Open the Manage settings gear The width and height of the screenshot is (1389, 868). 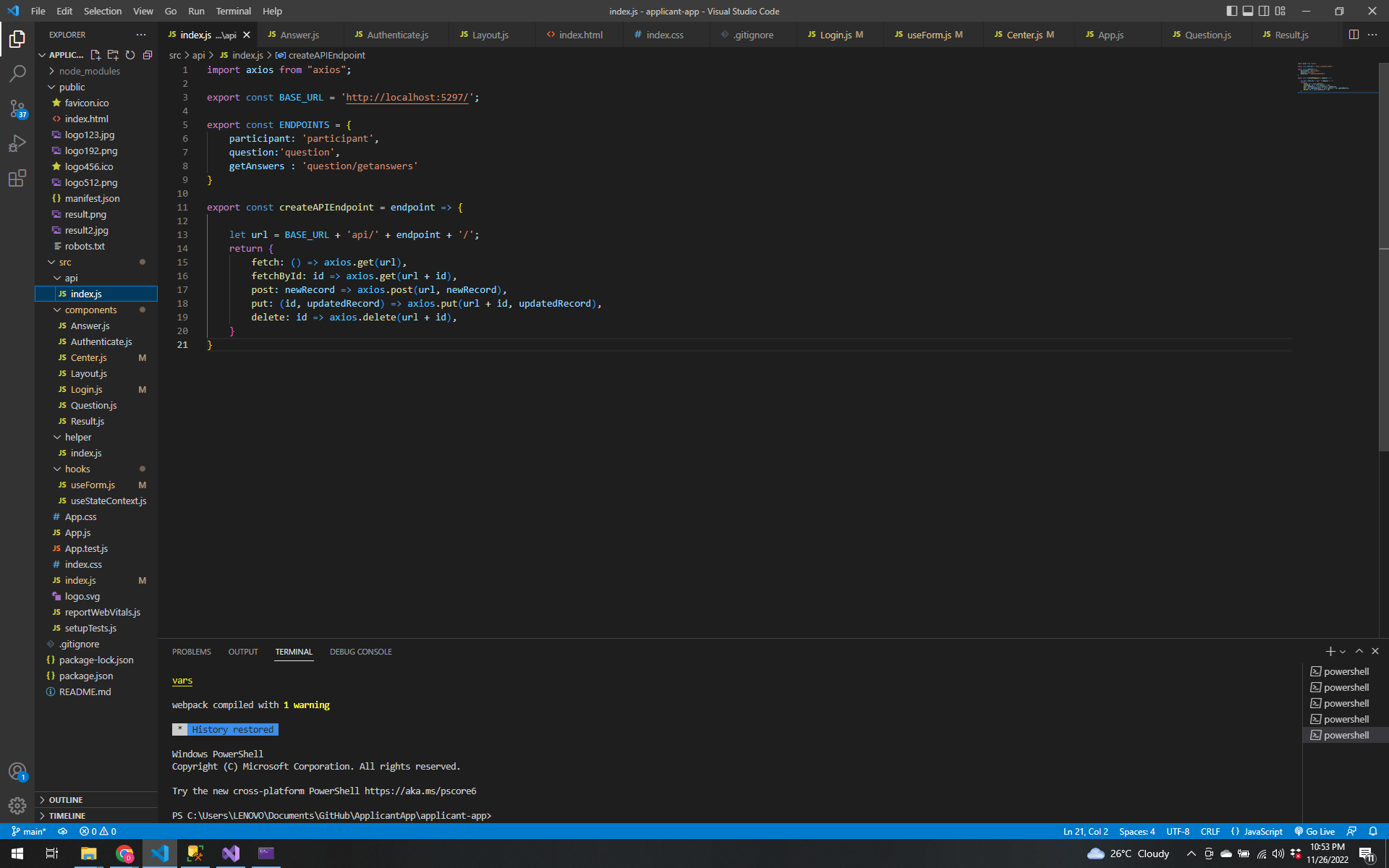coord(17,805)
